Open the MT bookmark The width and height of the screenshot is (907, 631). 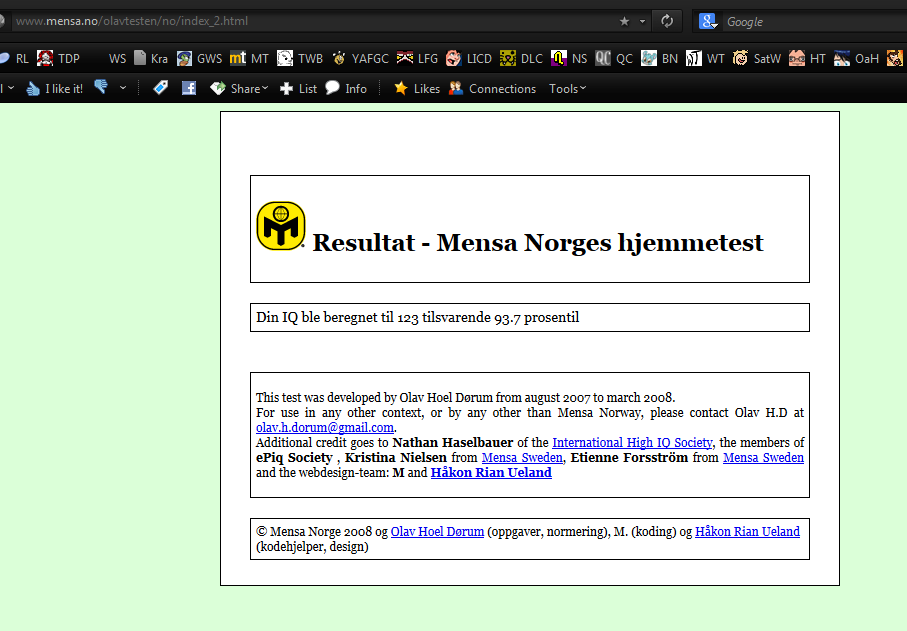pos(249,58)
